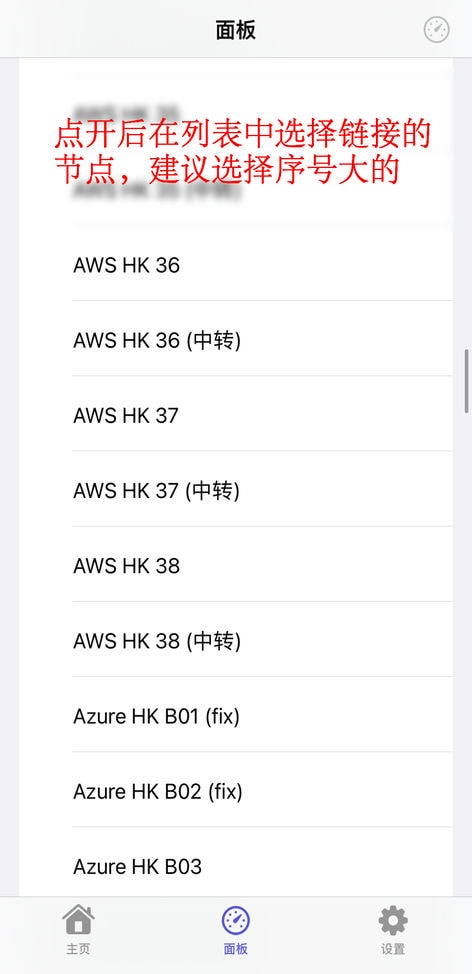
Task: Choose node AWS HK 36 (中转)
Action: (262, 340)
